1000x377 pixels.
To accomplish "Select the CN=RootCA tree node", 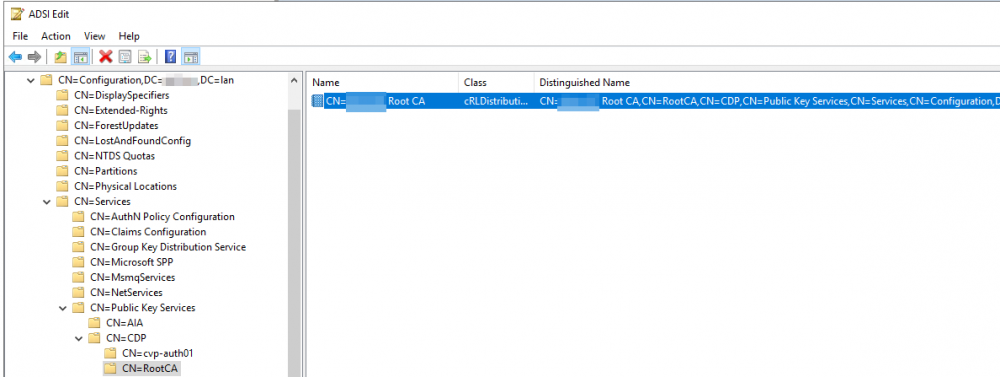I will point(151,369).
